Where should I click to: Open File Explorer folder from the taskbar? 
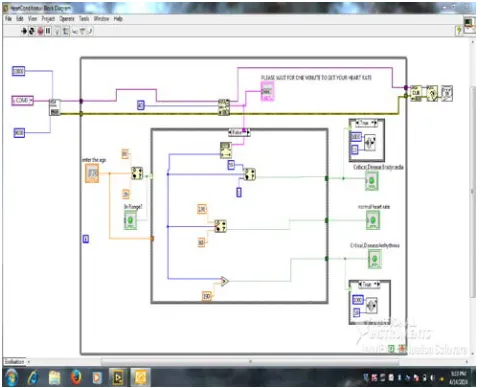tap(54, 377)
